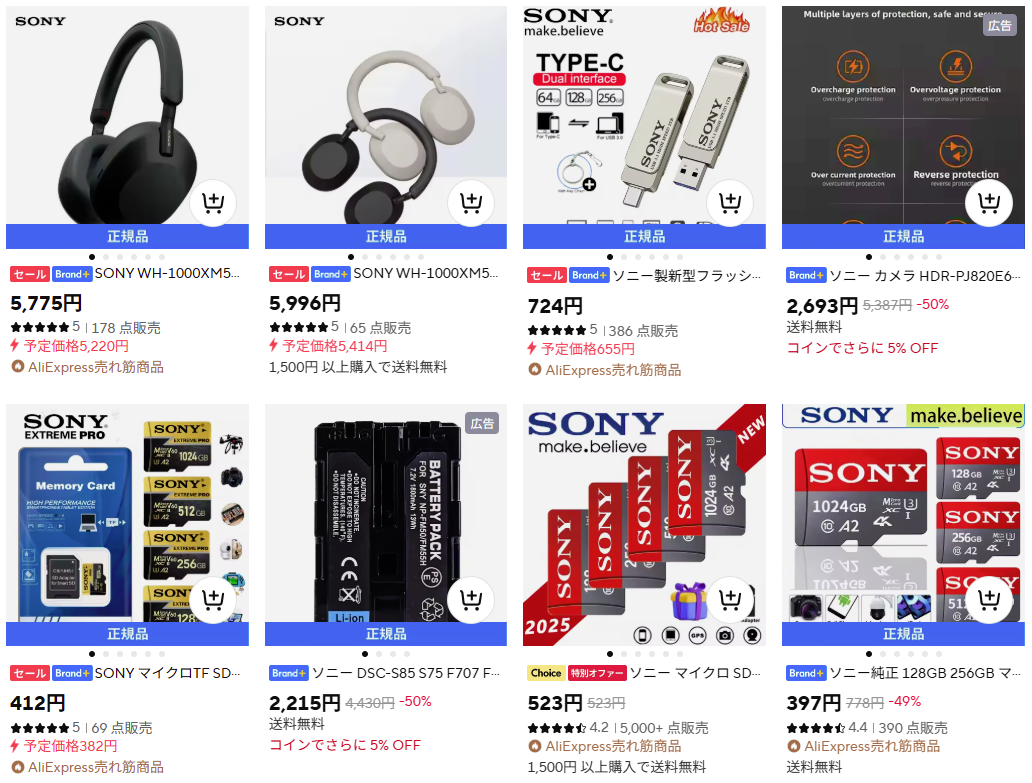The image size is (1032, 783).
Task: Open ソニー DSC-S85 S75 F707 battery listing
Action: (405, 673)
